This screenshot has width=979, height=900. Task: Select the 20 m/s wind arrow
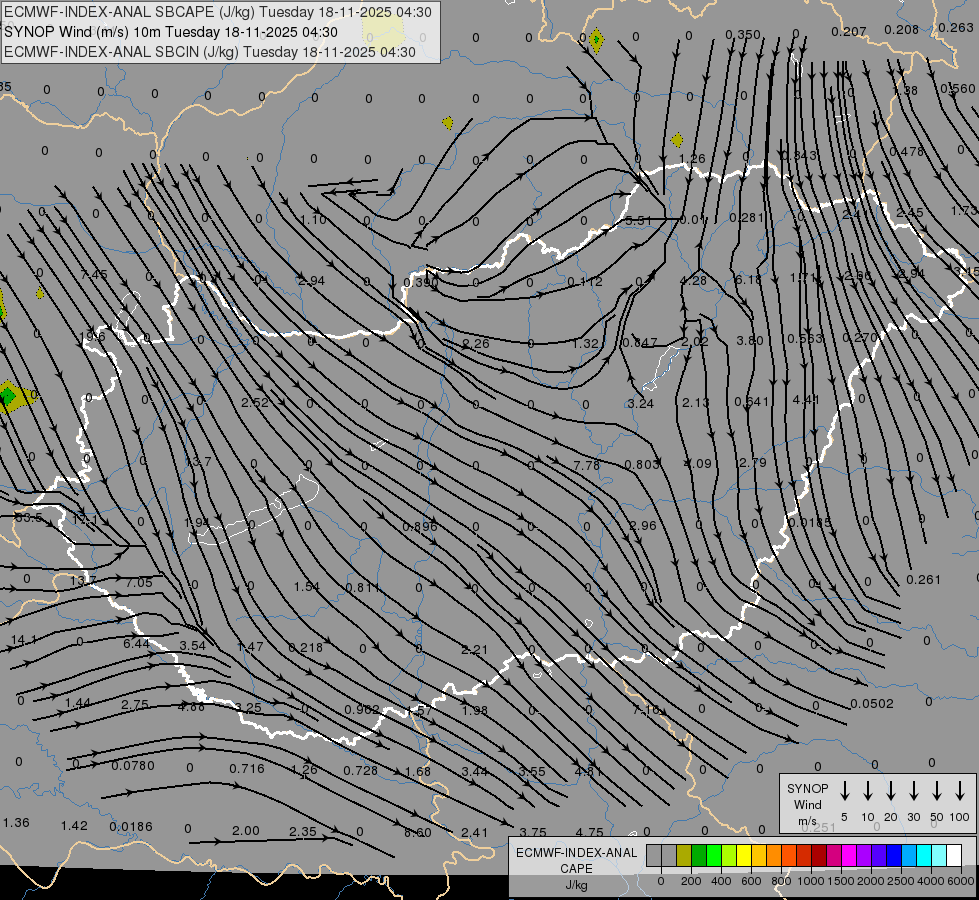click(891, 791)
